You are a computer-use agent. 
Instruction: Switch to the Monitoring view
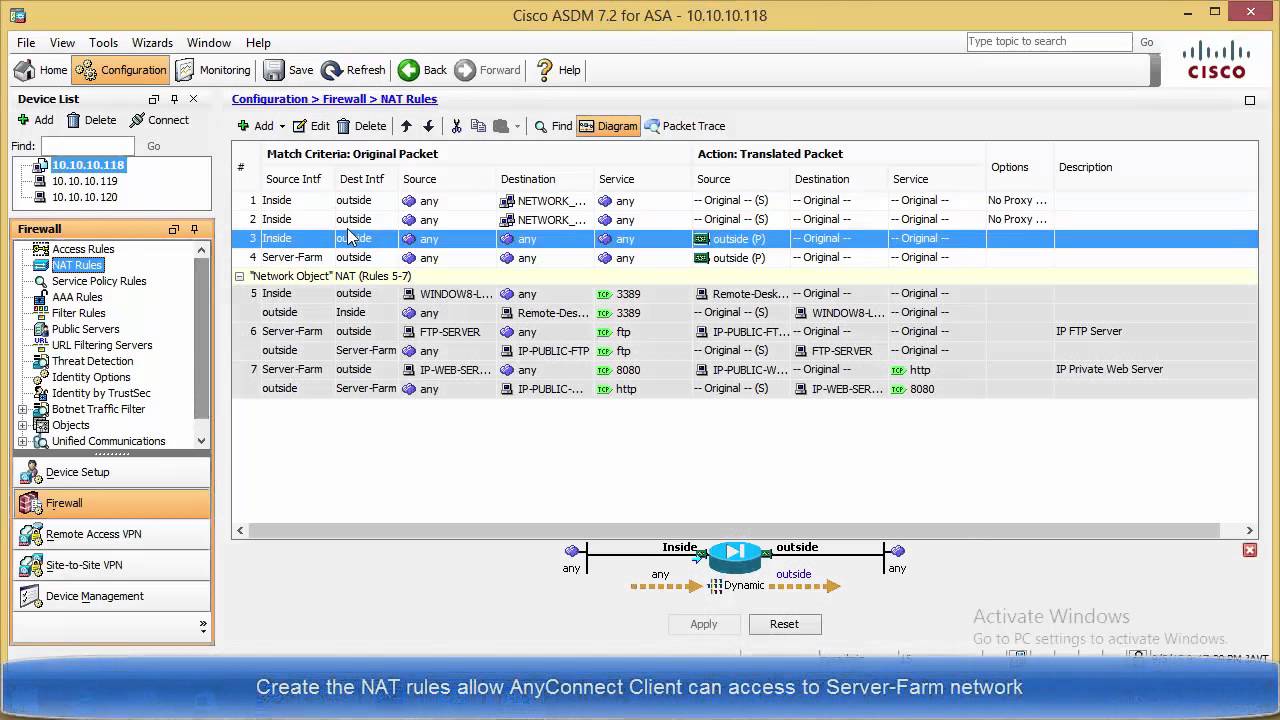pos(213,70)
